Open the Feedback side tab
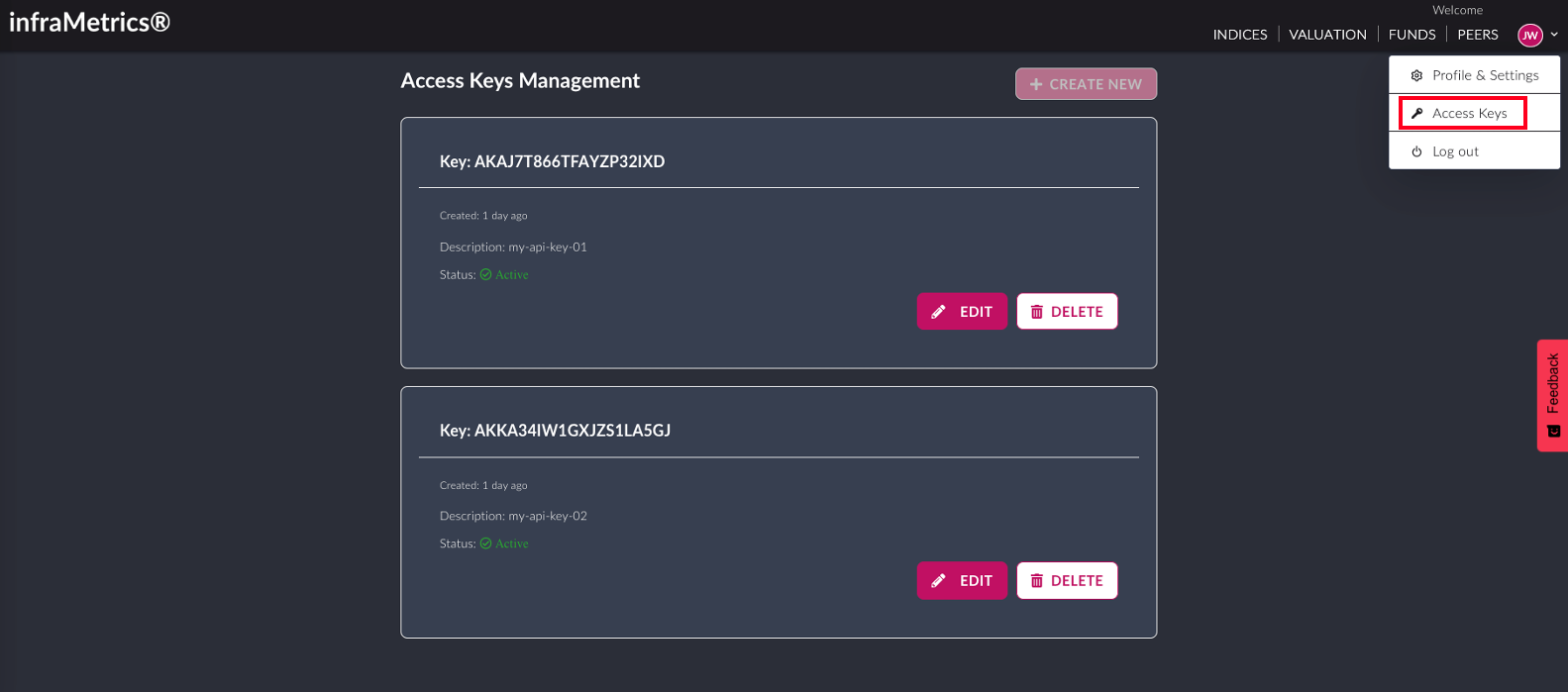Screen dimensions: 1568x692 [x=1552, y=395]
